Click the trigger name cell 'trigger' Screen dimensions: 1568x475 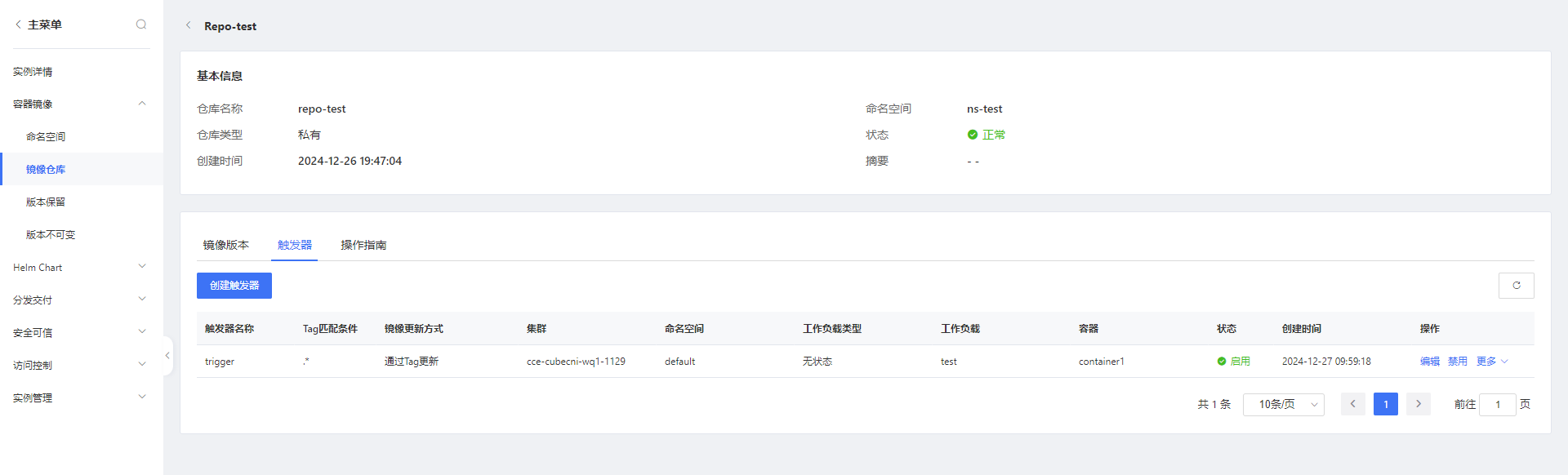[220, 362]
